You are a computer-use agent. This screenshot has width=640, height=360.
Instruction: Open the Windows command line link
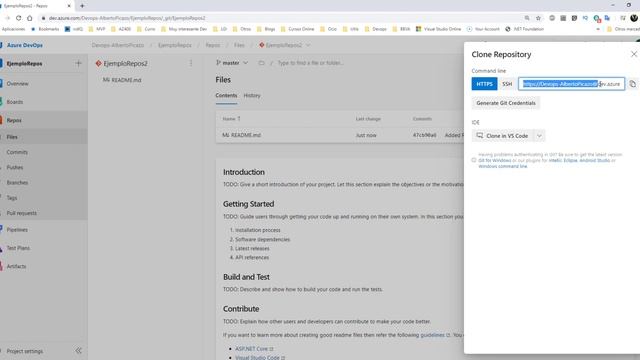coord(502,166)
